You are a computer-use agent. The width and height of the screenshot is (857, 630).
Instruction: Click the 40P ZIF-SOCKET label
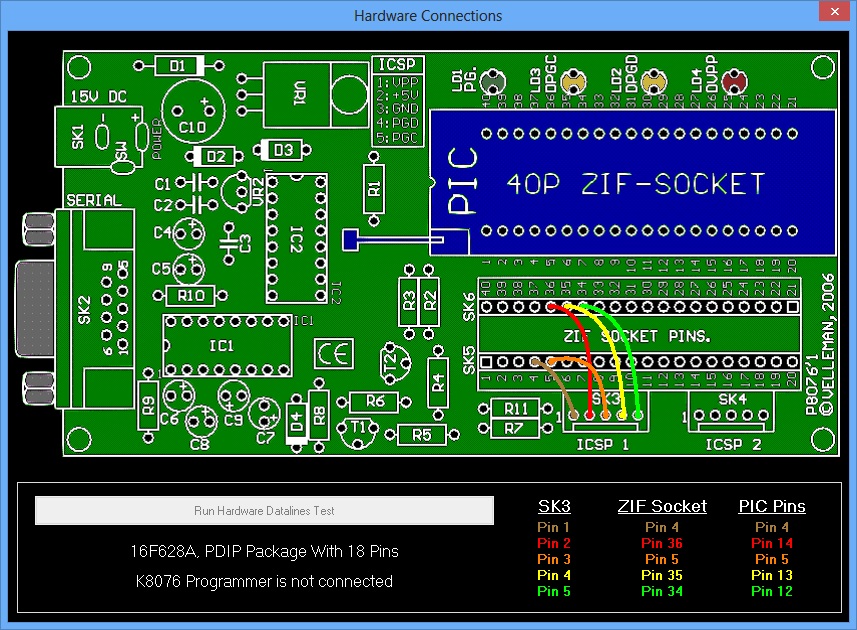coord(636,184)
